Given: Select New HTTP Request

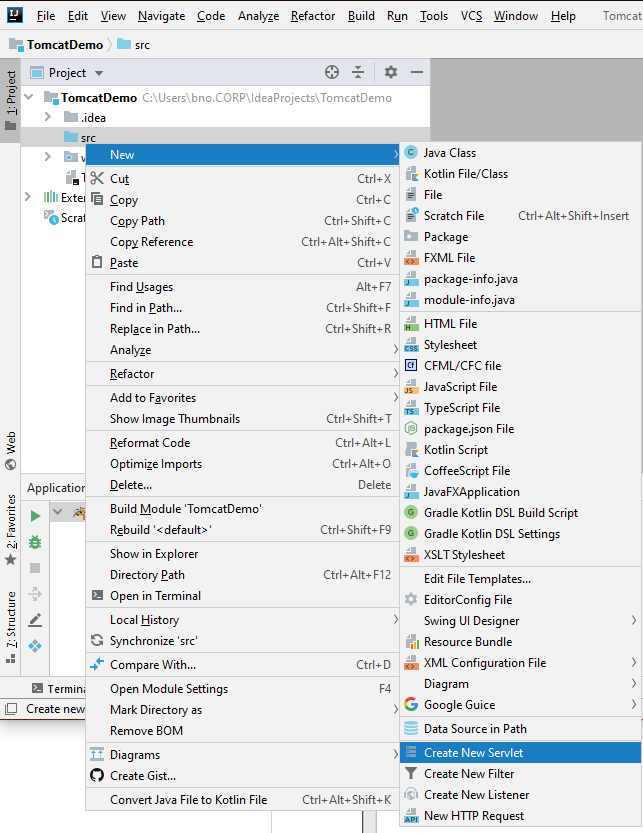Looking at the screenshot, I should [x=520, y=815].
